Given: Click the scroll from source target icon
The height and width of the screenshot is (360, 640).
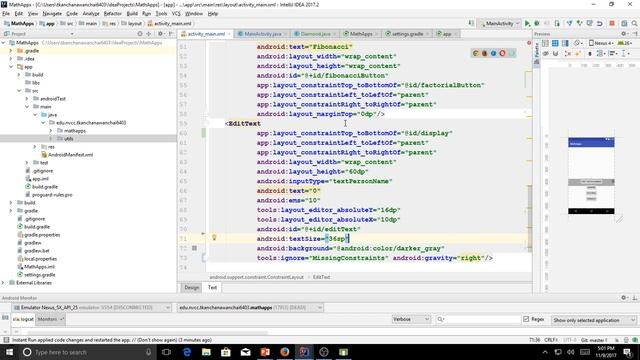Looking at the screenshot, I should tap(140, 34).
